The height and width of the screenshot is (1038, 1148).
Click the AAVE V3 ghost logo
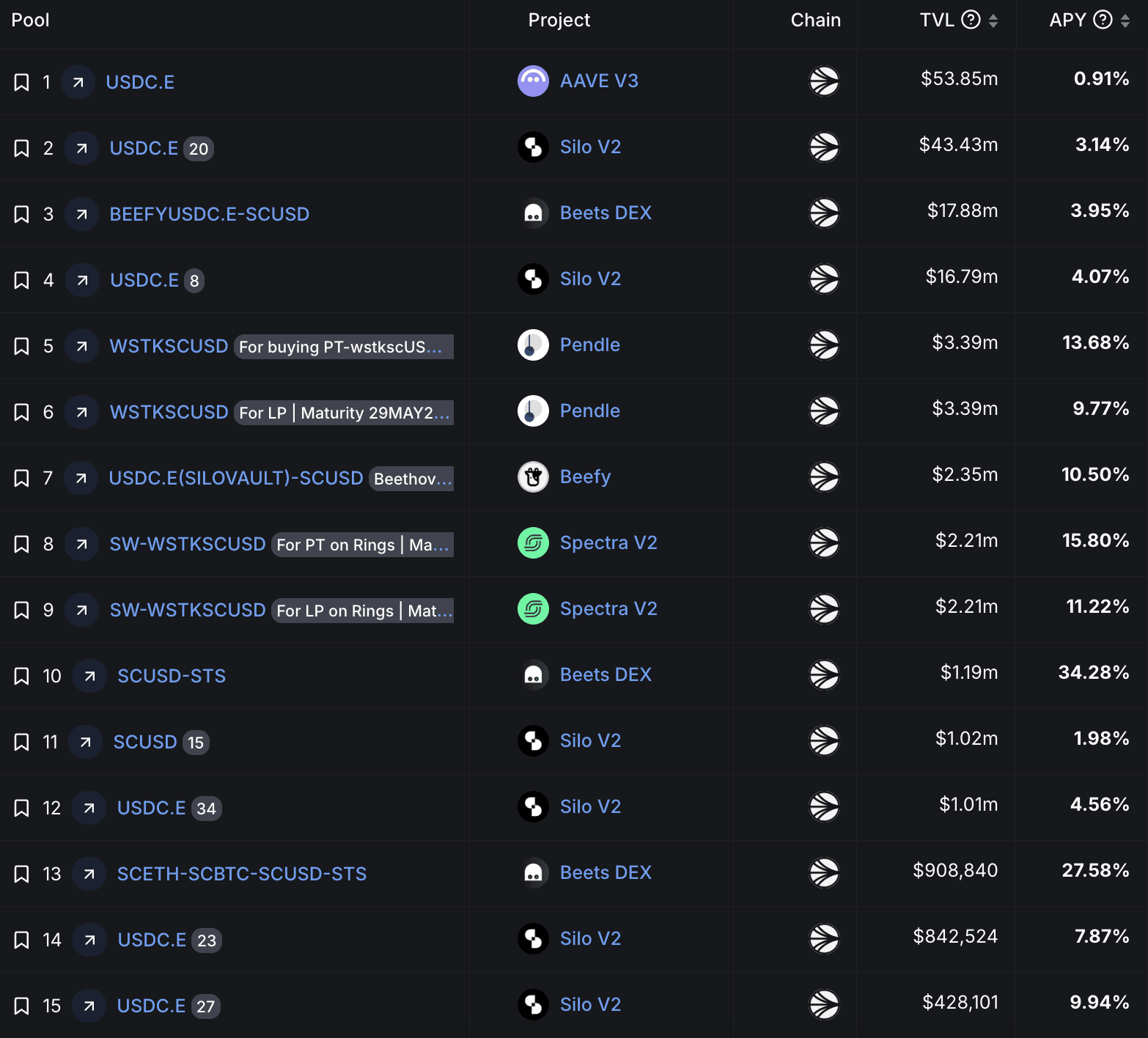click(533, 81)
